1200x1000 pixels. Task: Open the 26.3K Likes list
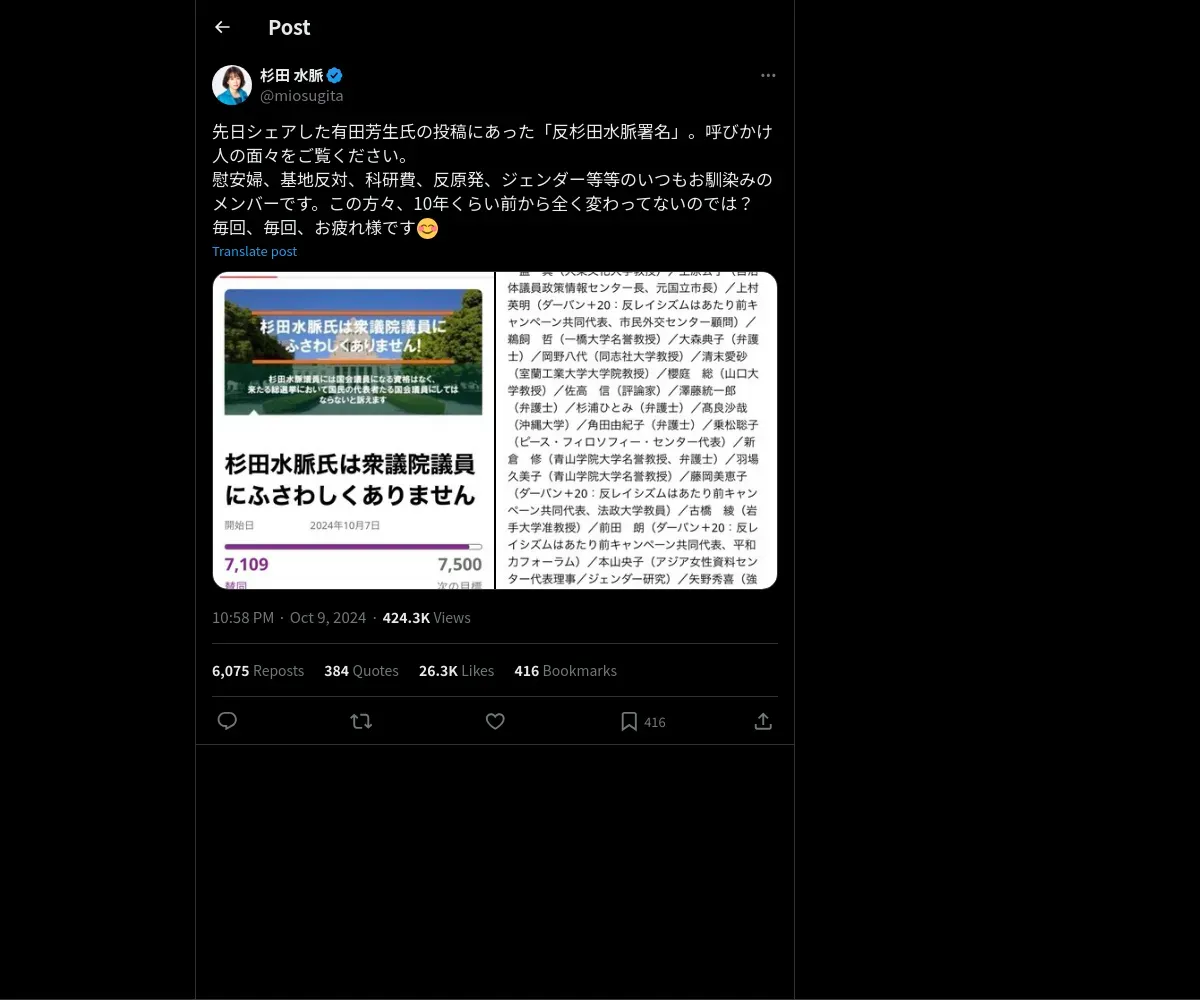(456, 670)
